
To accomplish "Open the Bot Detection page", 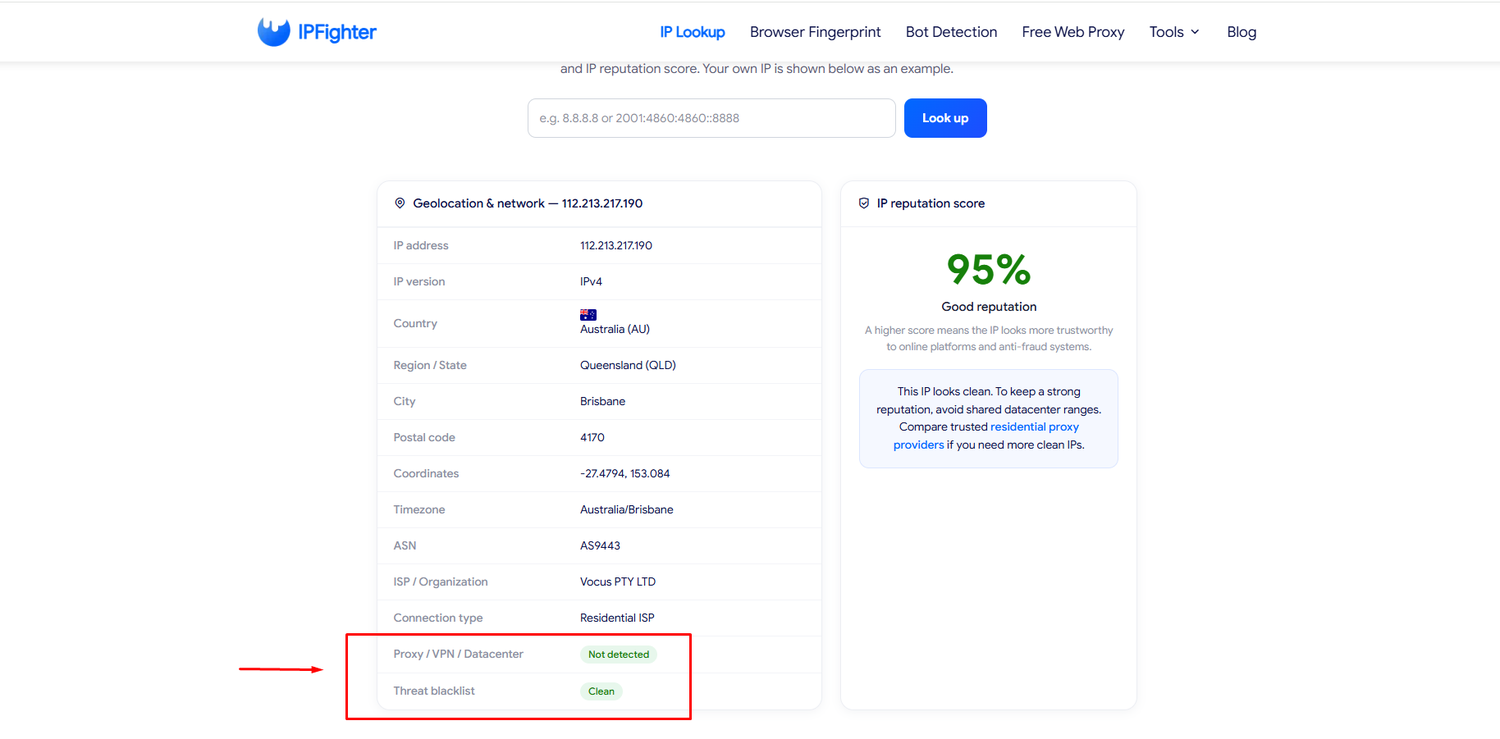I will (951, 32).
